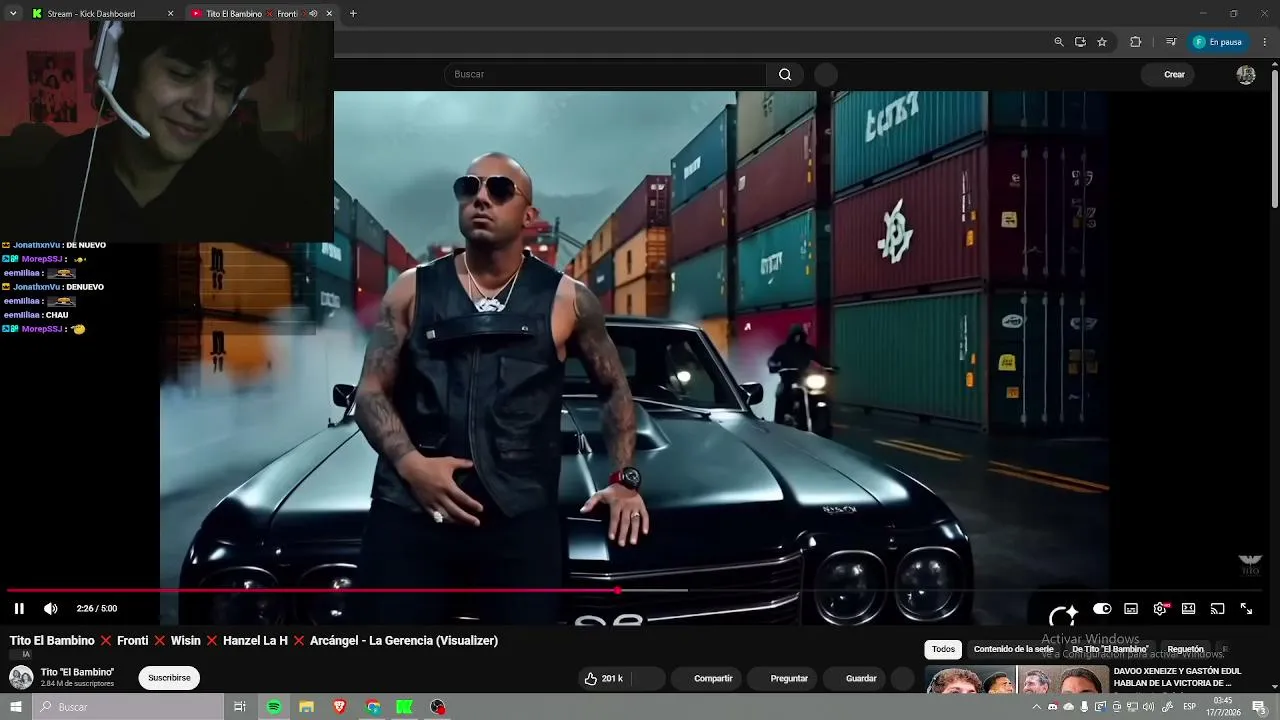Mute the video with the speaker icon
The image size is (1280, 720).
pyautogui.click(x=51, y=608)
